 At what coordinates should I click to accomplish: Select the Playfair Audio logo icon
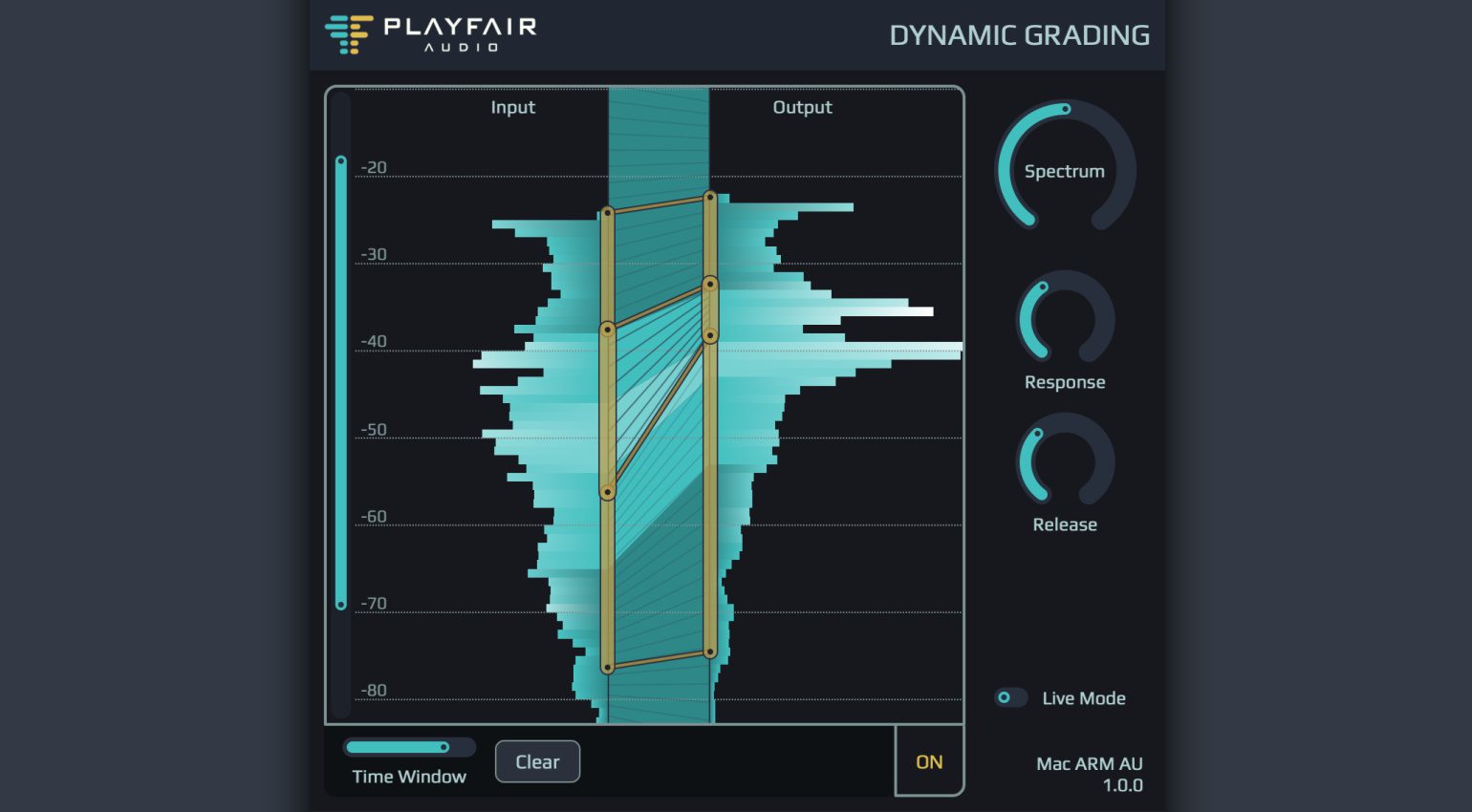tap(350, 32)
